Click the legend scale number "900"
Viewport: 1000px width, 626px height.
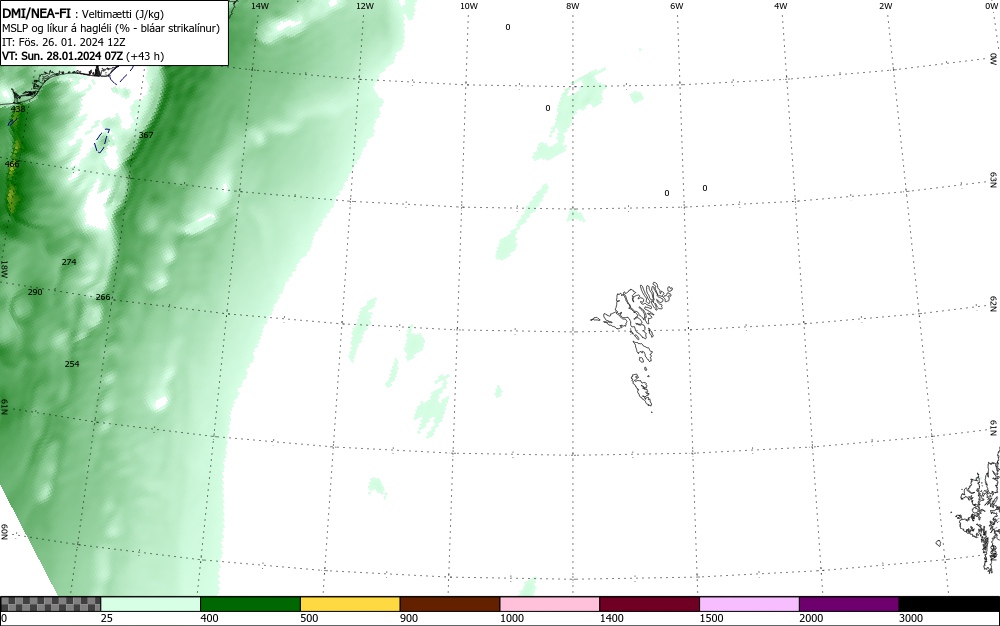point(409,618)
